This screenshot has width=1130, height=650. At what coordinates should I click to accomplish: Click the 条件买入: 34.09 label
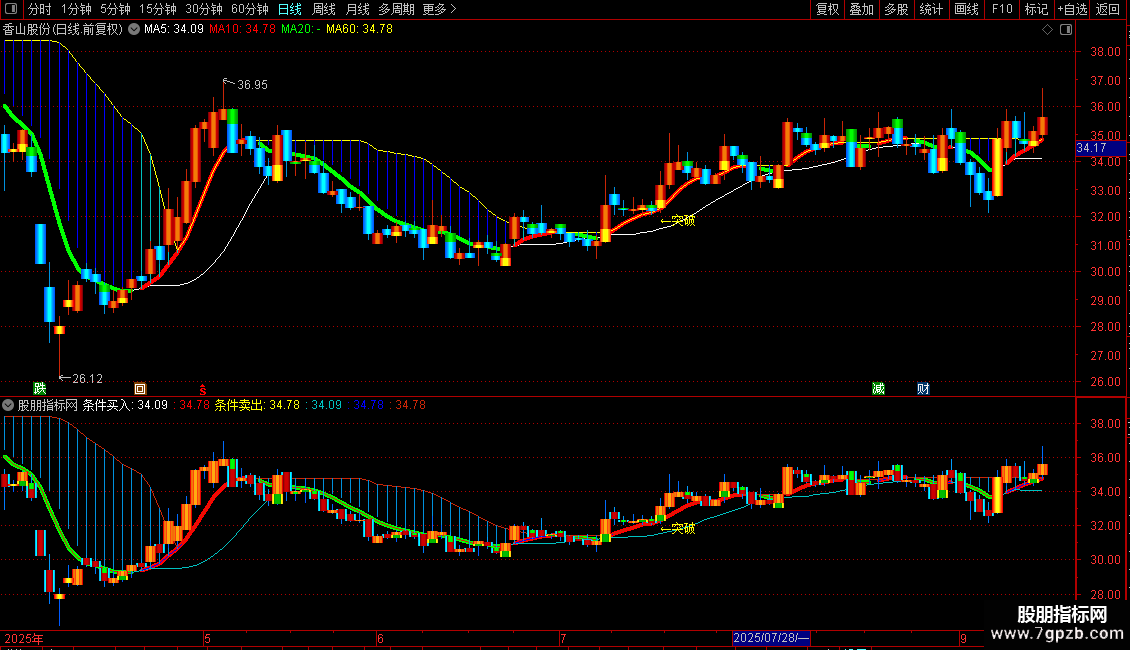[125, 405]
